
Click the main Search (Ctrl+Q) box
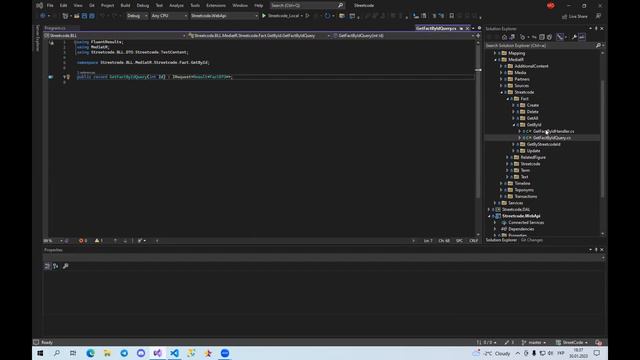tap(307, 6)
